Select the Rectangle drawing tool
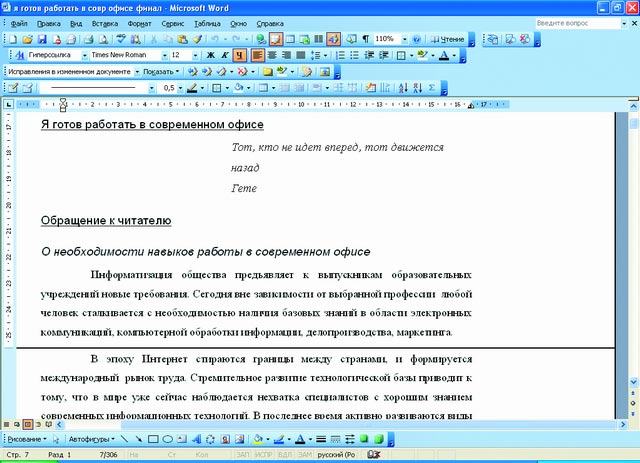 point(153,439)
